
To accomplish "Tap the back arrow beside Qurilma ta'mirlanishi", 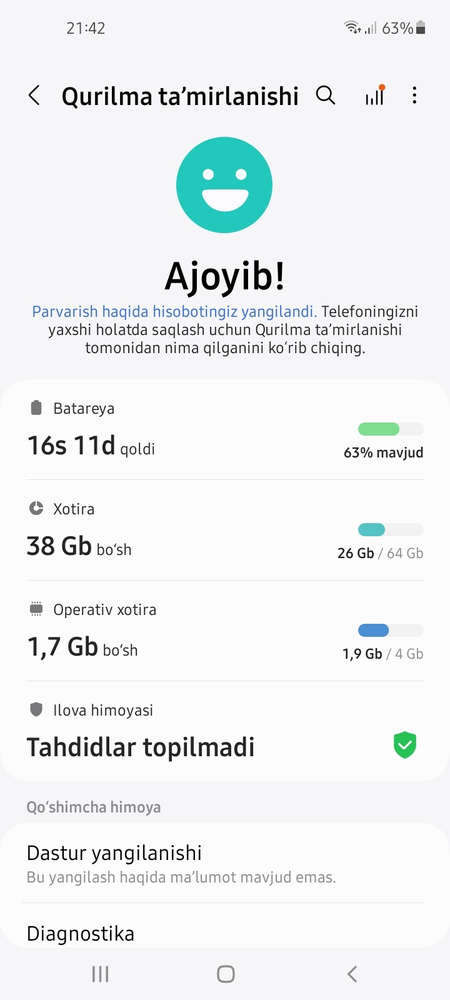I will [x=34, y=96].
